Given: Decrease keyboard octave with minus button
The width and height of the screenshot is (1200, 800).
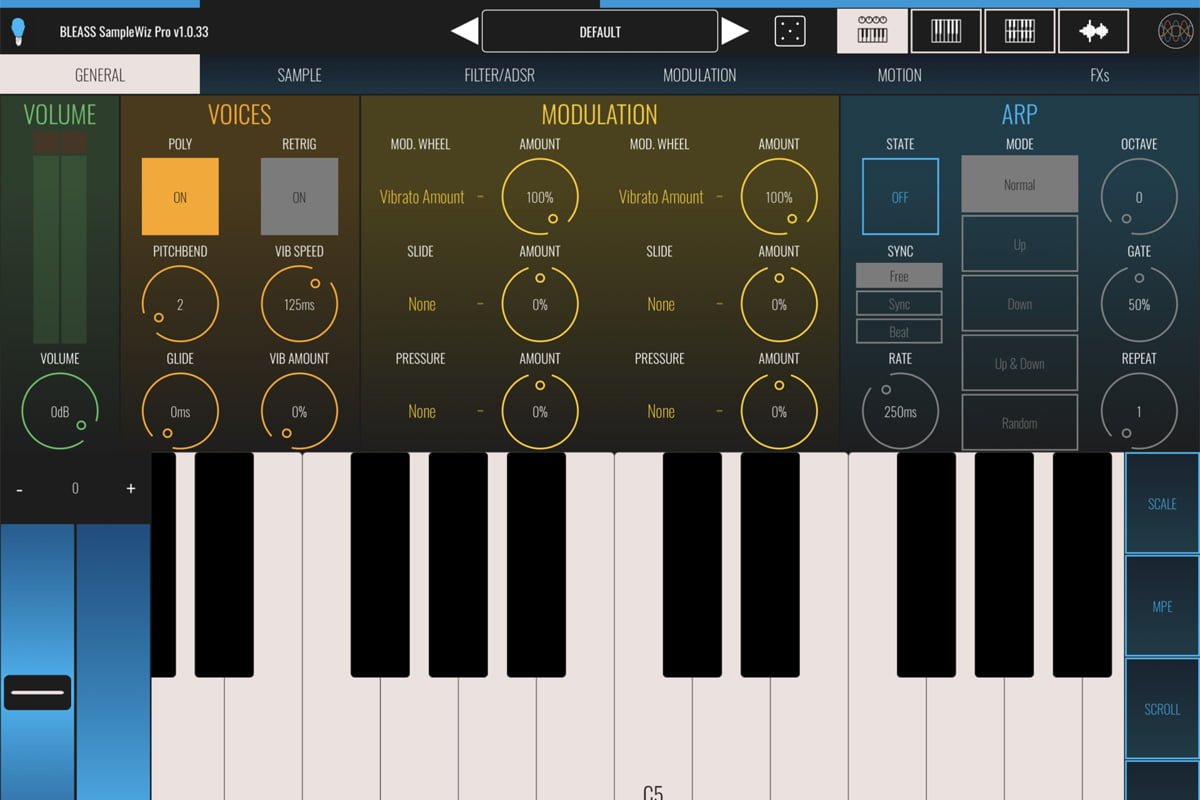Looking at the screenshot, I should click(19, 488).
